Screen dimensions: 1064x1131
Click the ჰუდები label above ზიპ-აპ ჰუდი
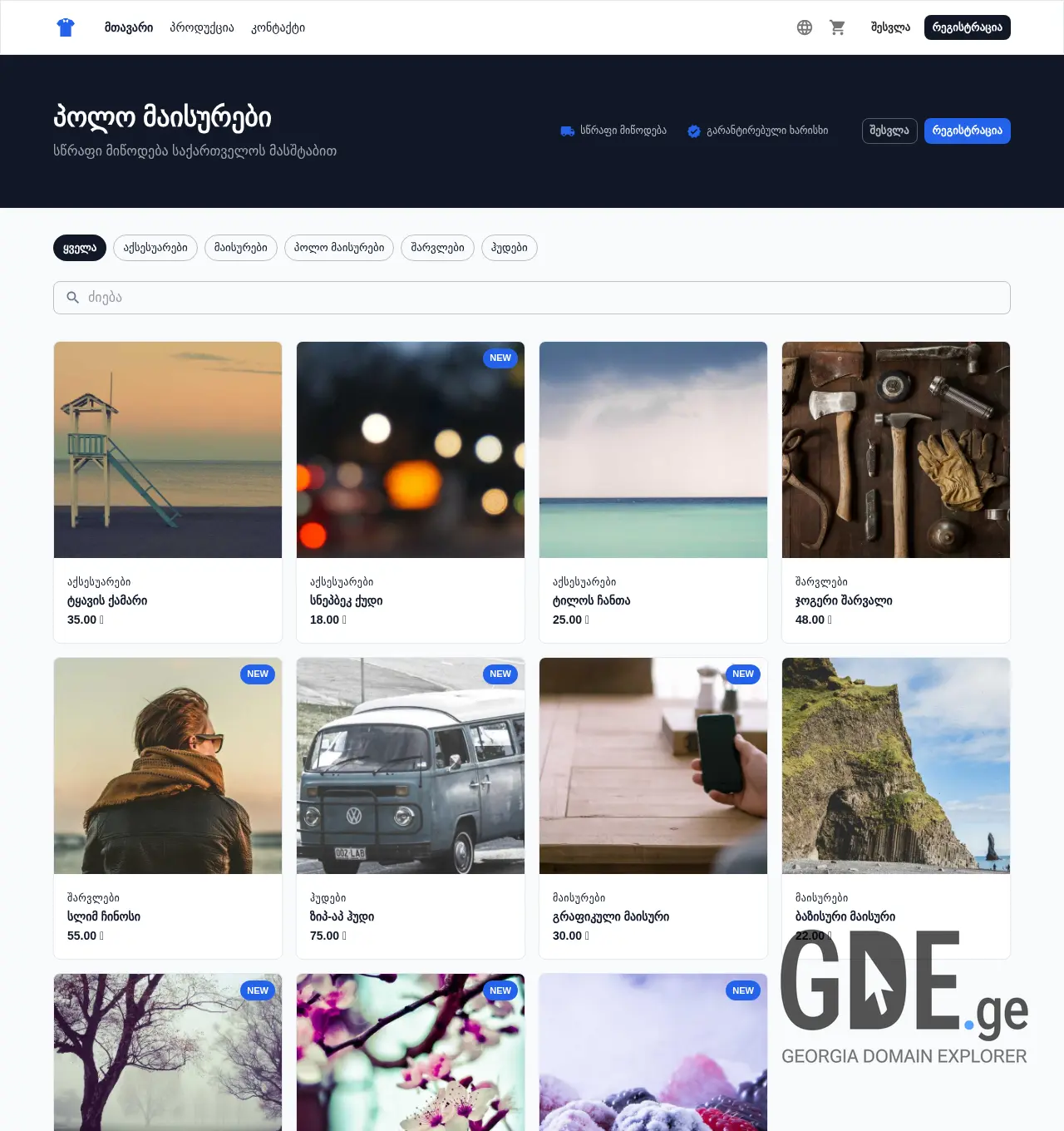click(328, 898)
